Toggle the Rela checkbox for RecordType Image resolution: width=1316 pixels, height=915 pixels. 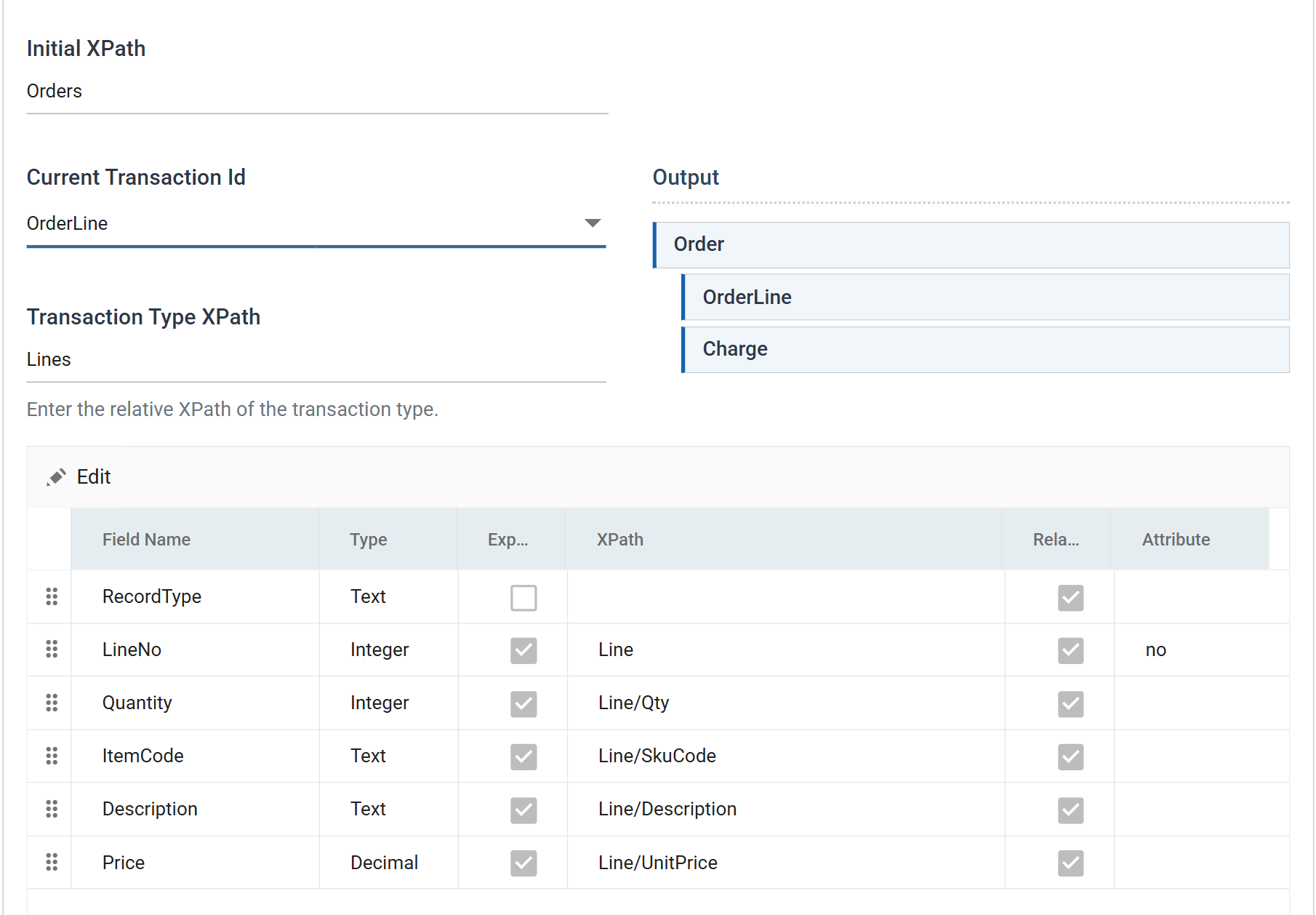(1070, 598)
